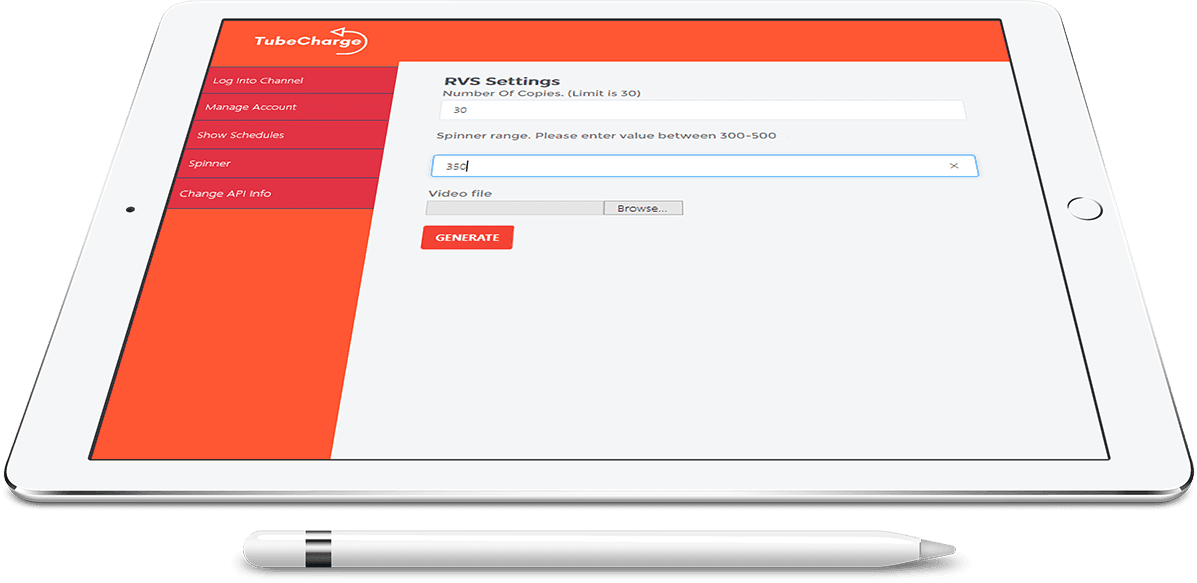The image size is (1197, 583).
Task: Tap the tablet's round home button
Action: click(x=1084, y=208)
